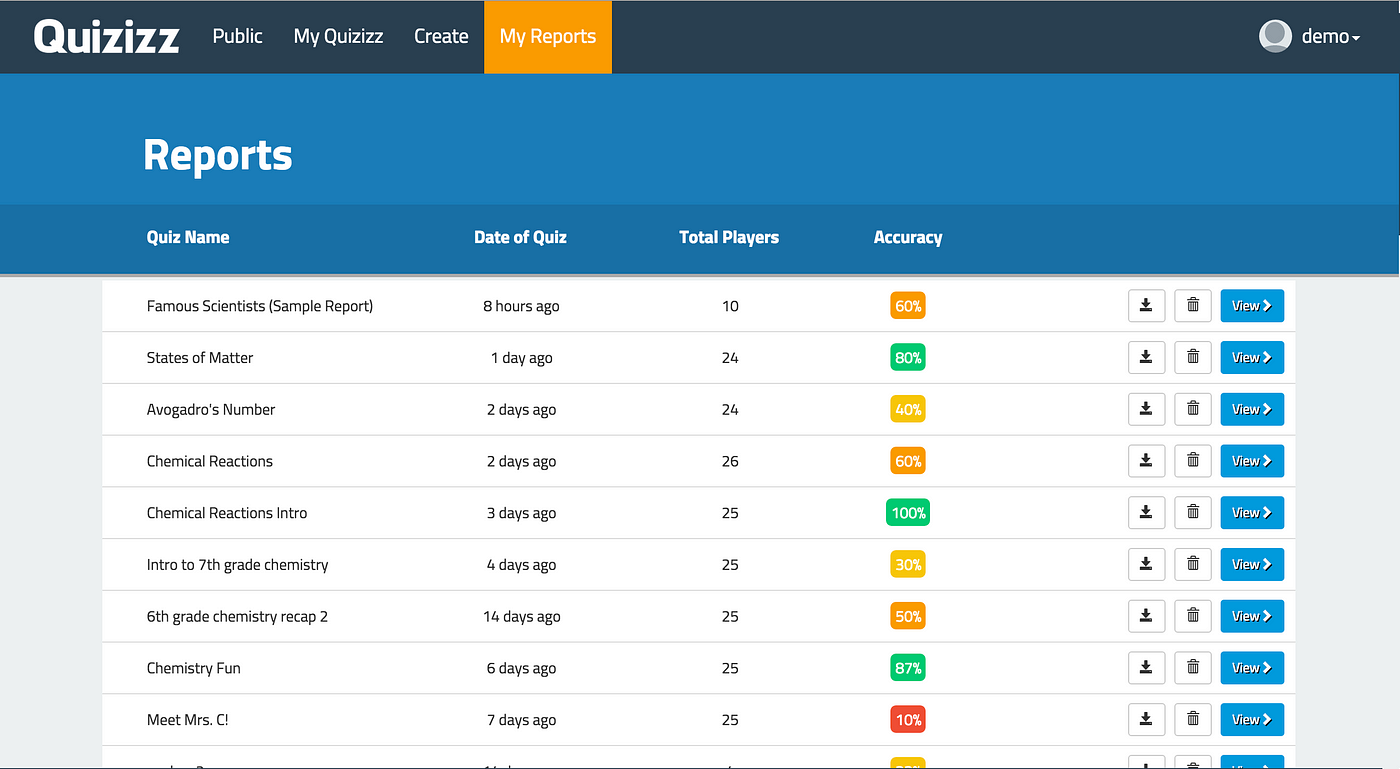Click the 'States of Matter' quiz name
Viewport: 1400px width, 769px height.
pyautogui.click(x=200, y=357)
